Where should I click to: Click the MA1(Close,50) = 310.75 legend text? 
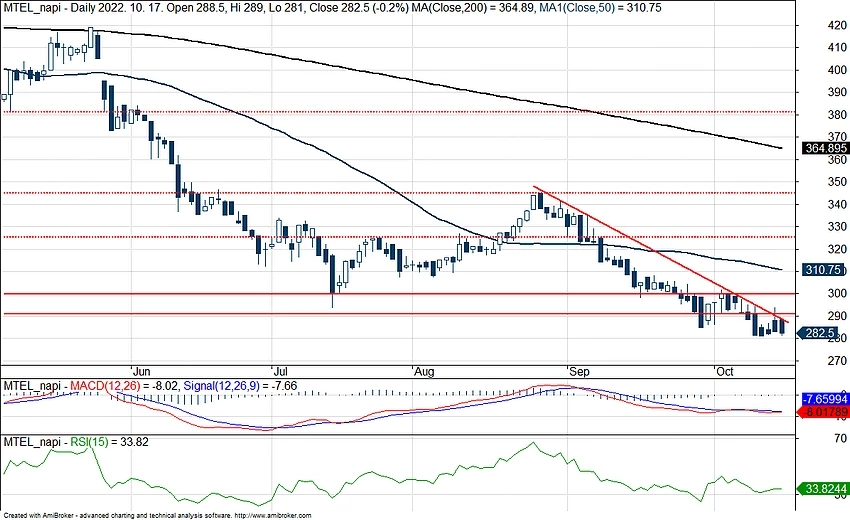coord(601,8)
